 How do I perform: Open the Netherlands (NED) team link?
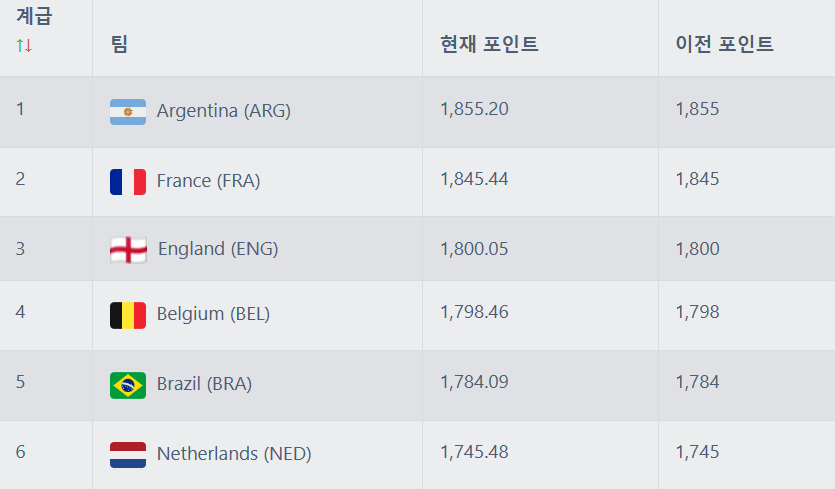tap(234, 454)
